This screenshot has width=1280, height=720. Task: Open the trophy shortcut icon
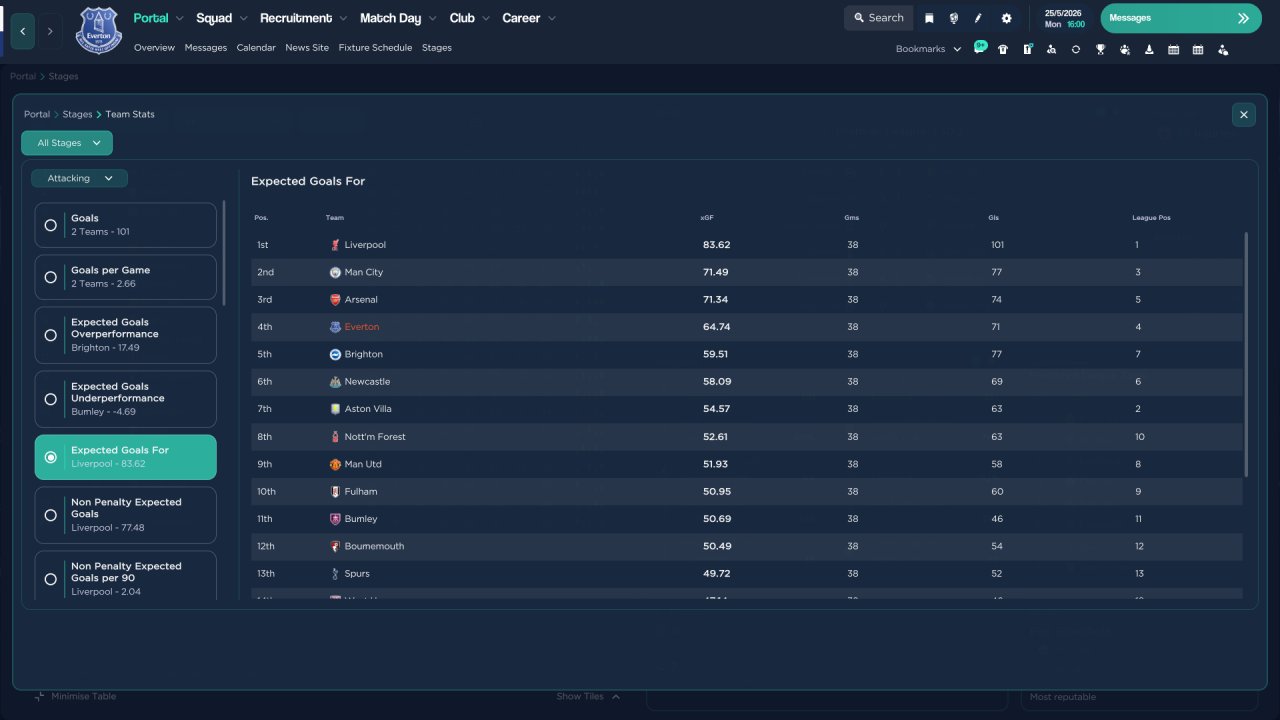coord(1100,49)
